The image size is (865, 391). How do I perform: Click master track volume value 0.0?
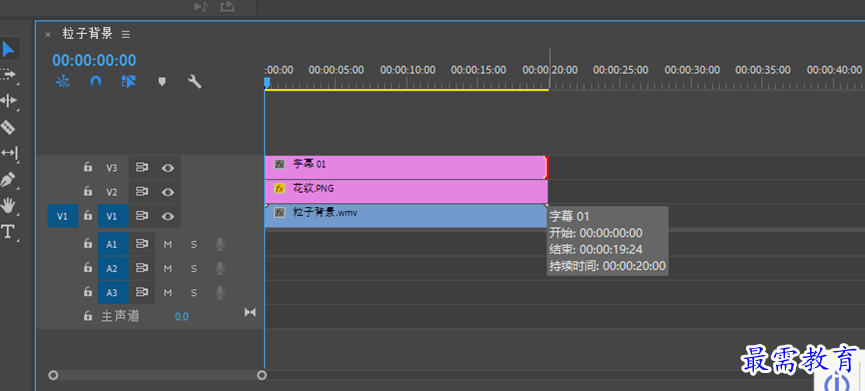pyautogui.click(x=181, y=317)
